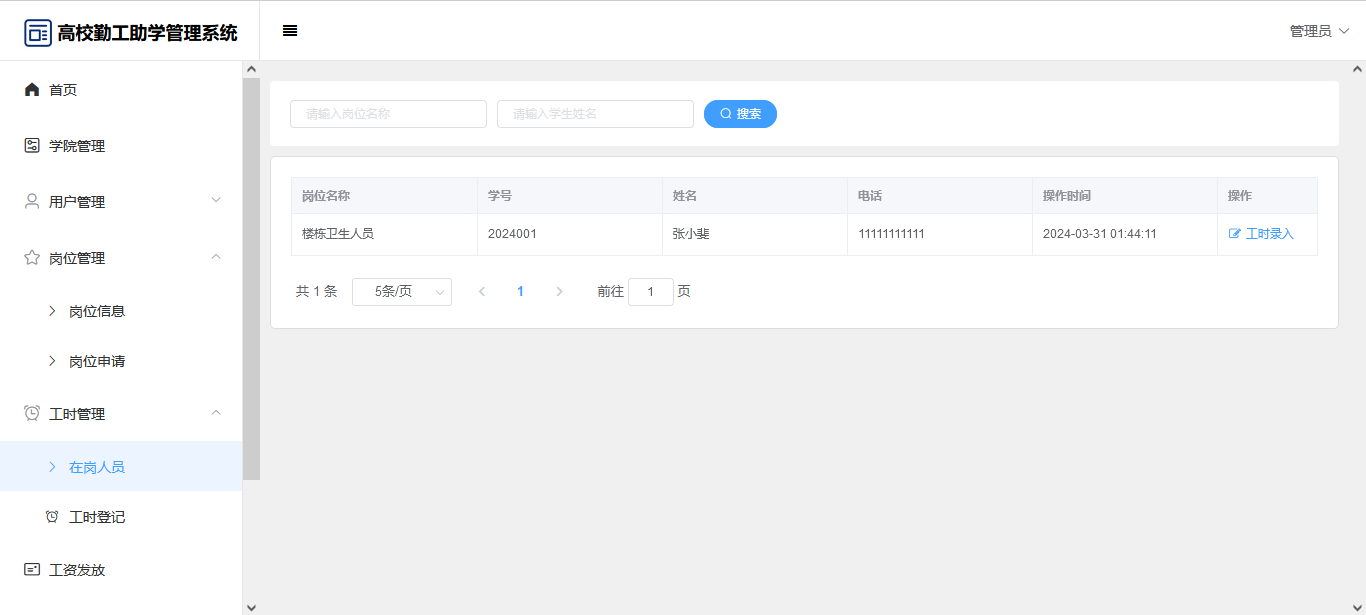
Task: Focus the 请输入岗位名称 input field
Action: [x=388, y=114]
